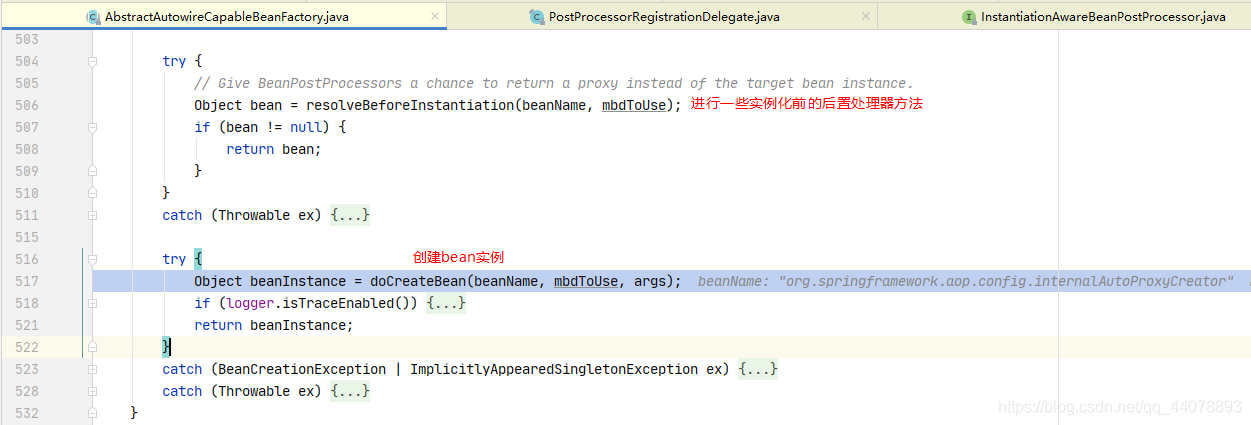1251x425 pixels.
Task: Click line number 521 in gutter
Action: click(28, 325)
